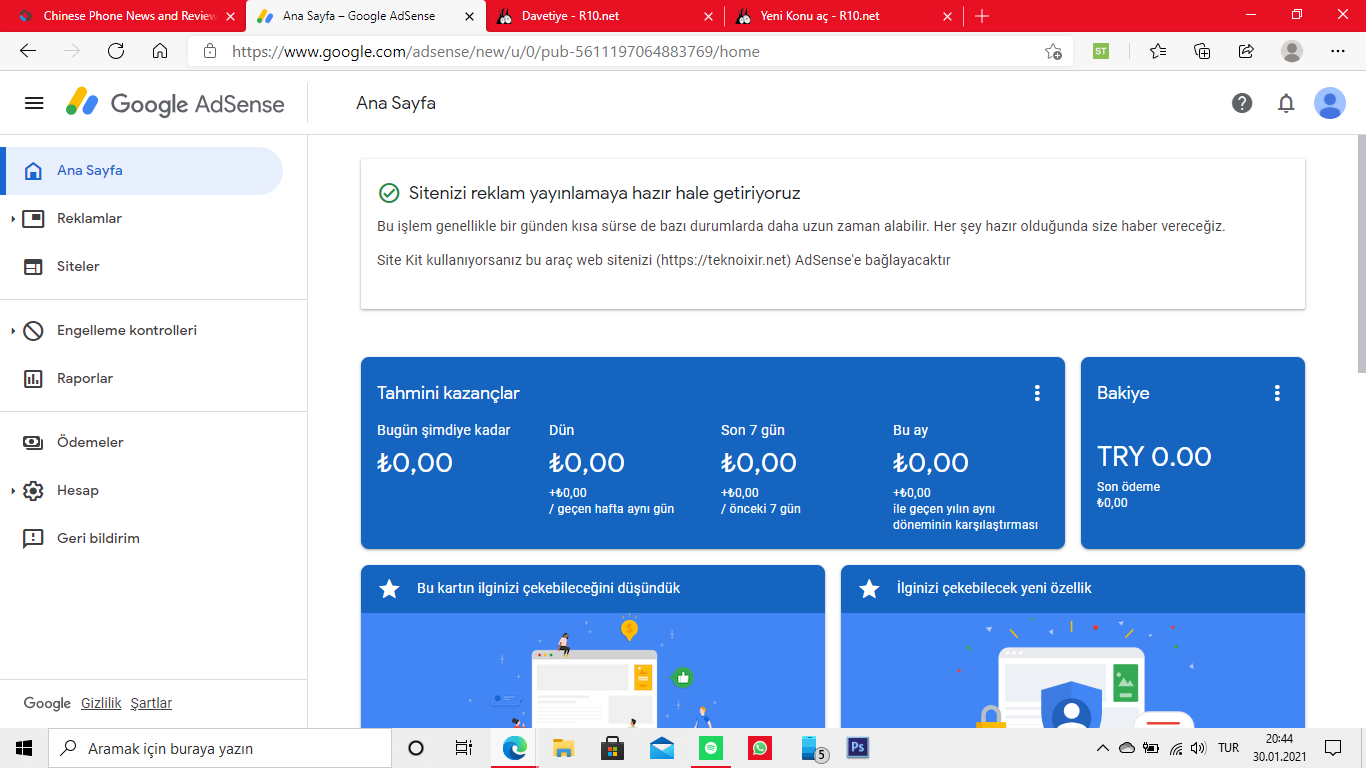Click the Reklamlar sidebar icon
Viewport: 1366px width, 768px height.
point(33,218)
